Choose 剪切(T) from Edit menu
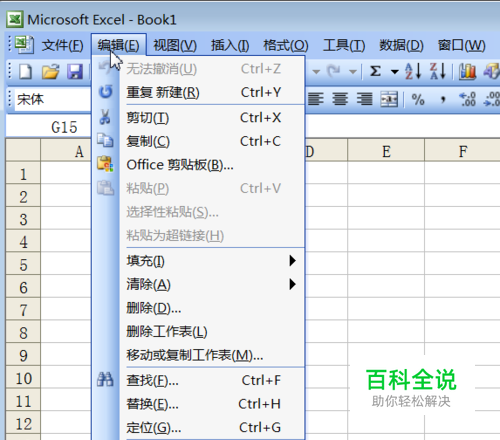The width and height of the screenshot is (500, 440). 199,118
